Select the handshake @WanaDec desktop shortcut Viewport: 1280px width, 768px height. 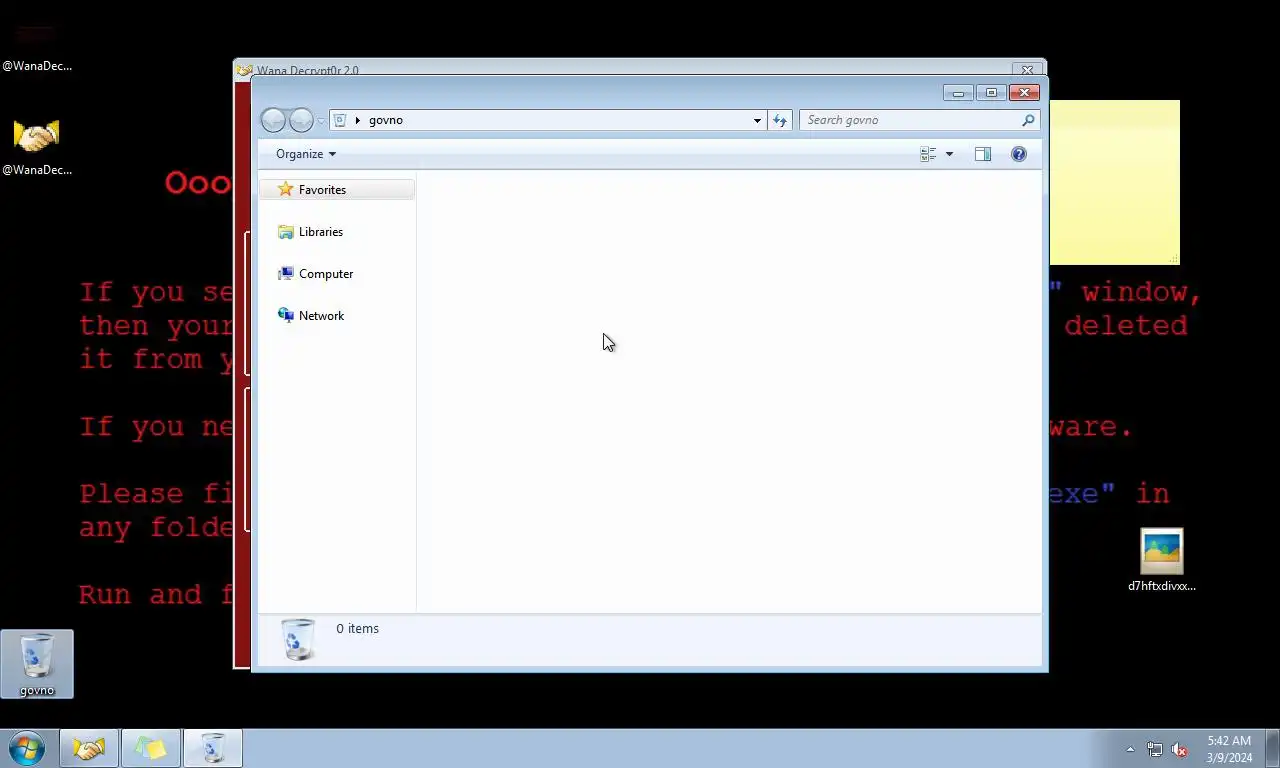click(37, 147)
